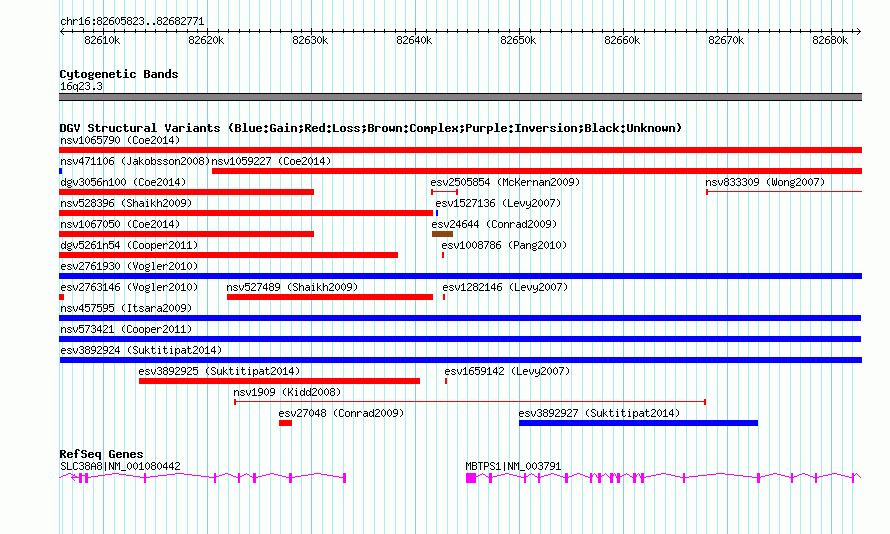
Task: Click the small red esv2763146 loss marker
Action: tap(61, 297)
